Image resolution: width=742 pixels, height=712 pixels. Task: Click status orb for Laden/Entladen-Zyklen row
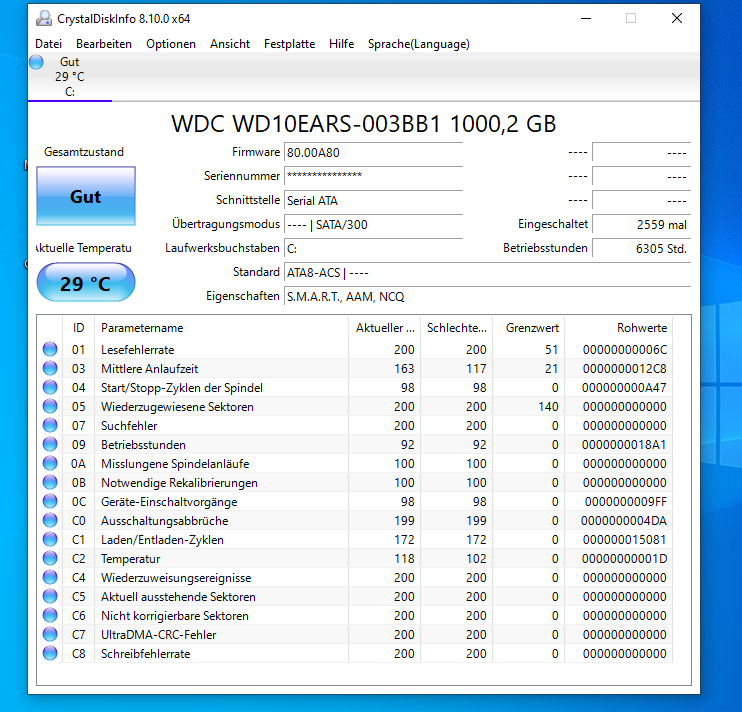pos(50,539)
